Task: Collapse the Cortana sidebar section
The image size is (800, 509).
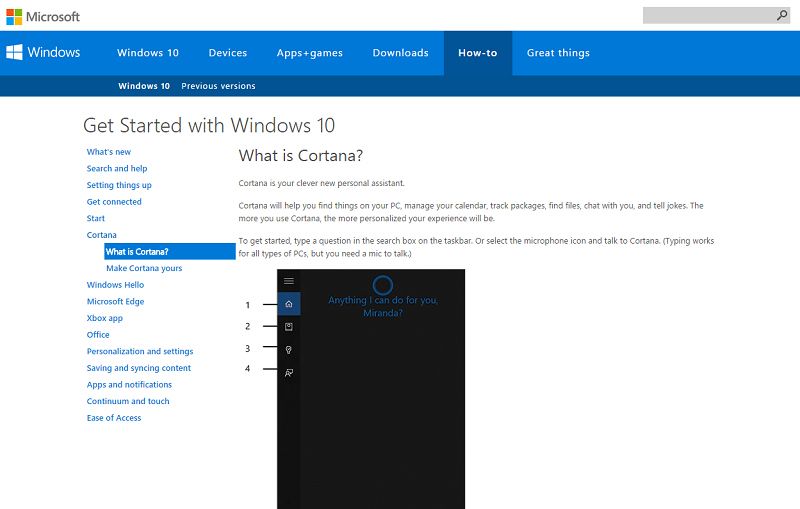Action: pyautogui.click(x=102, y=235)
